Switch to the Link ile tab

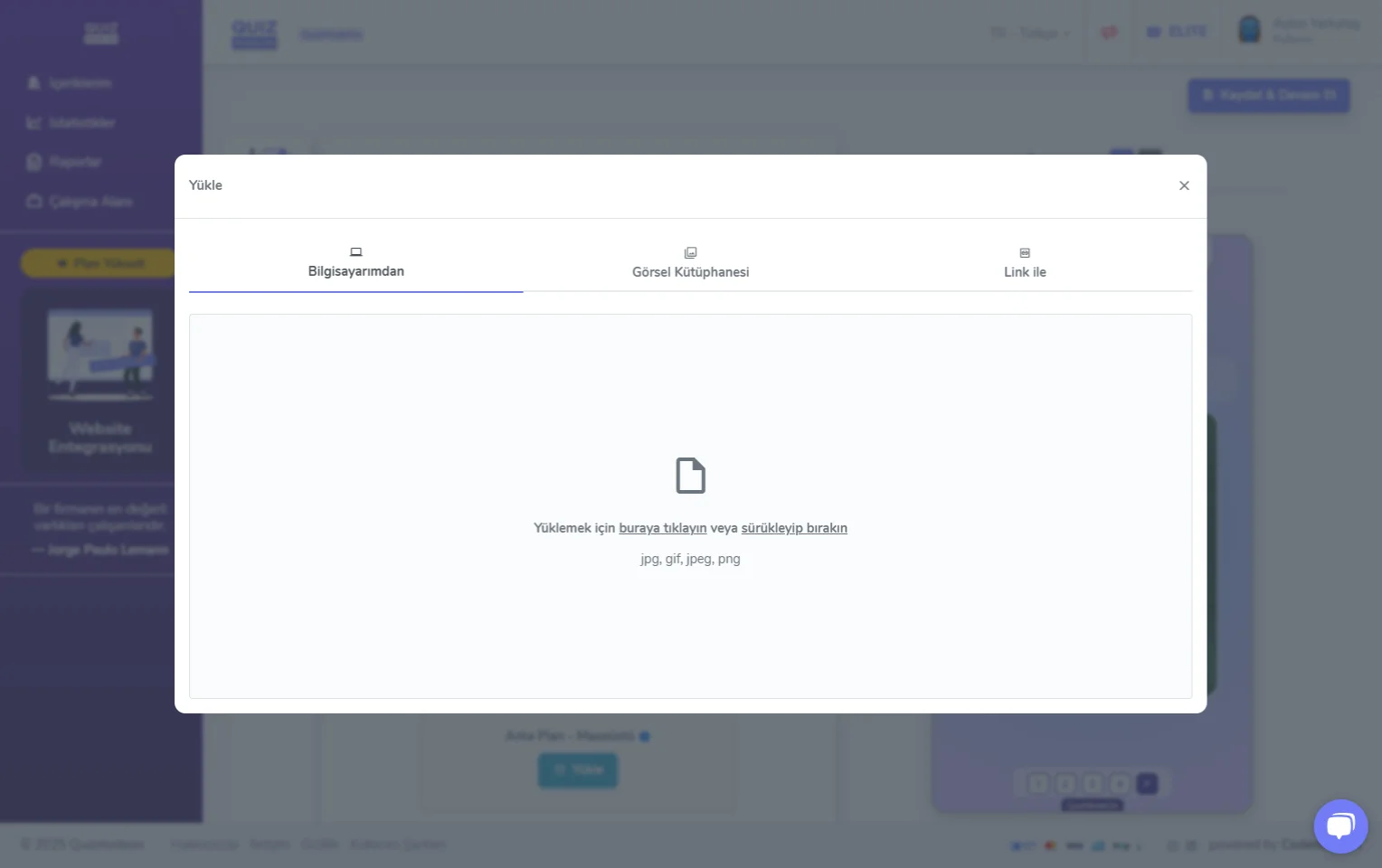[1025, 272]
